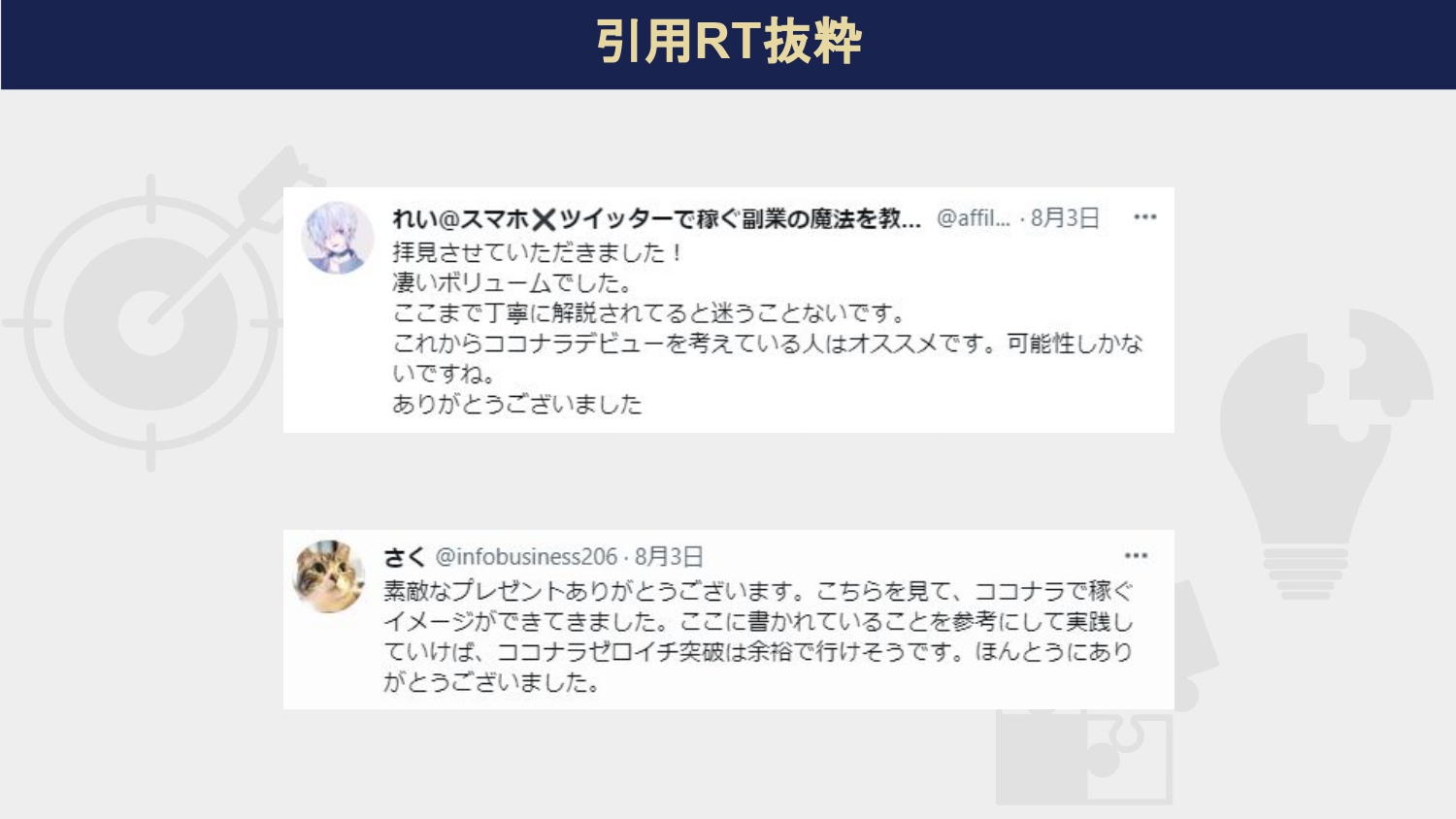Click the cat avatar of さく
Viewport: 1456px width, 819px height.
(330, 576)
